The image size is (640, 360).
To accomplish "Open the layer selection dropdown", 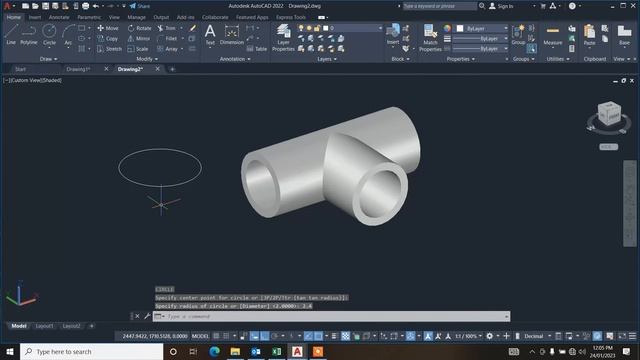I will (x=340, y=28).
